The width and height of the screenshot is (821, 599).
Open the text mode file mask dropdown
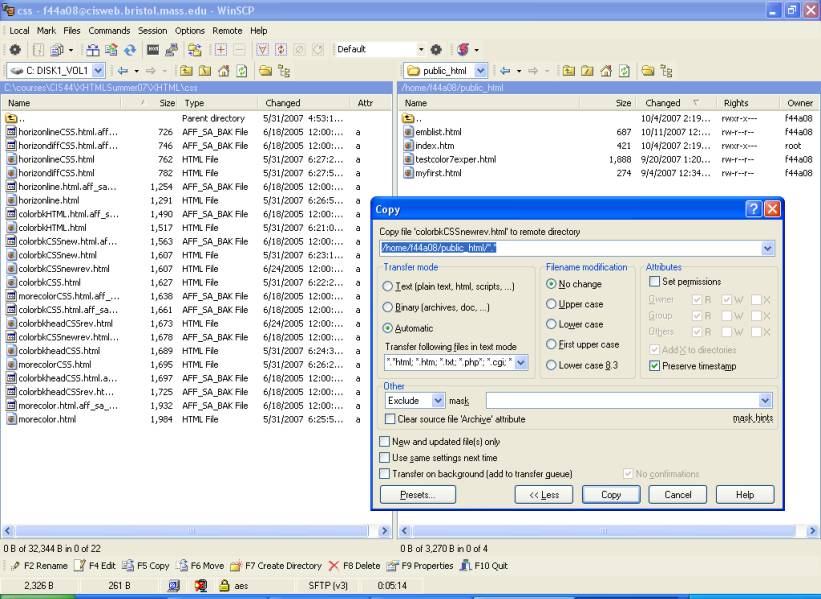click(x=521, y=362)
